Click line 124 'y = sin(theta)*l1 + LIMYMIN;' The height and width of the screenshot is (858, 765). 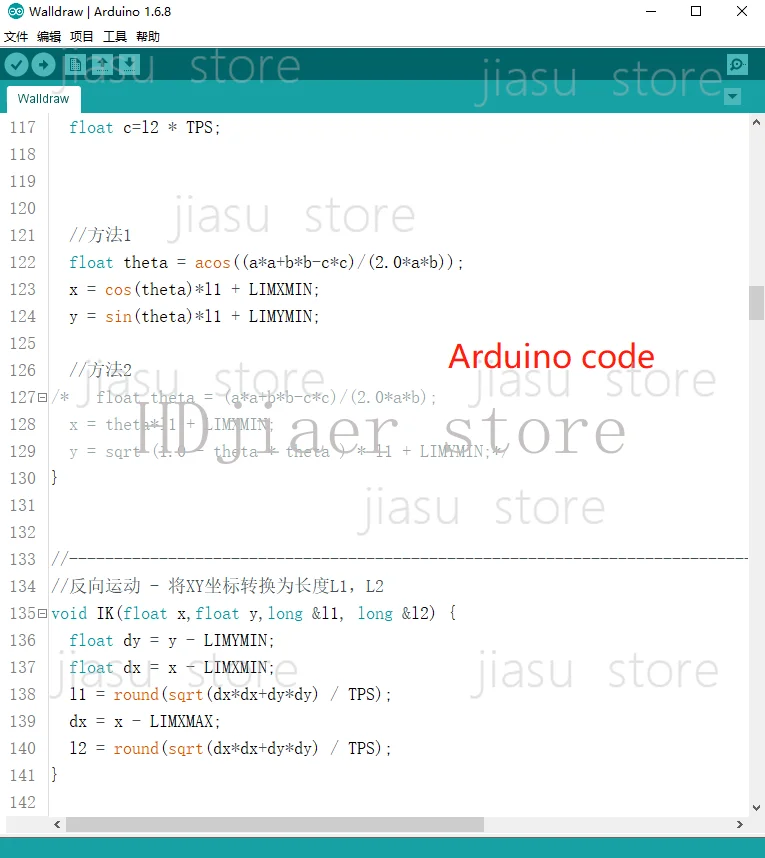coord(194,317)
